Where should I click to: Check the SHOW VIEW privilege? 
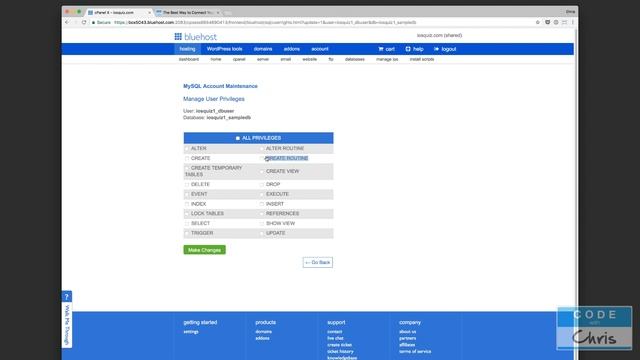[x=262, y=224]
